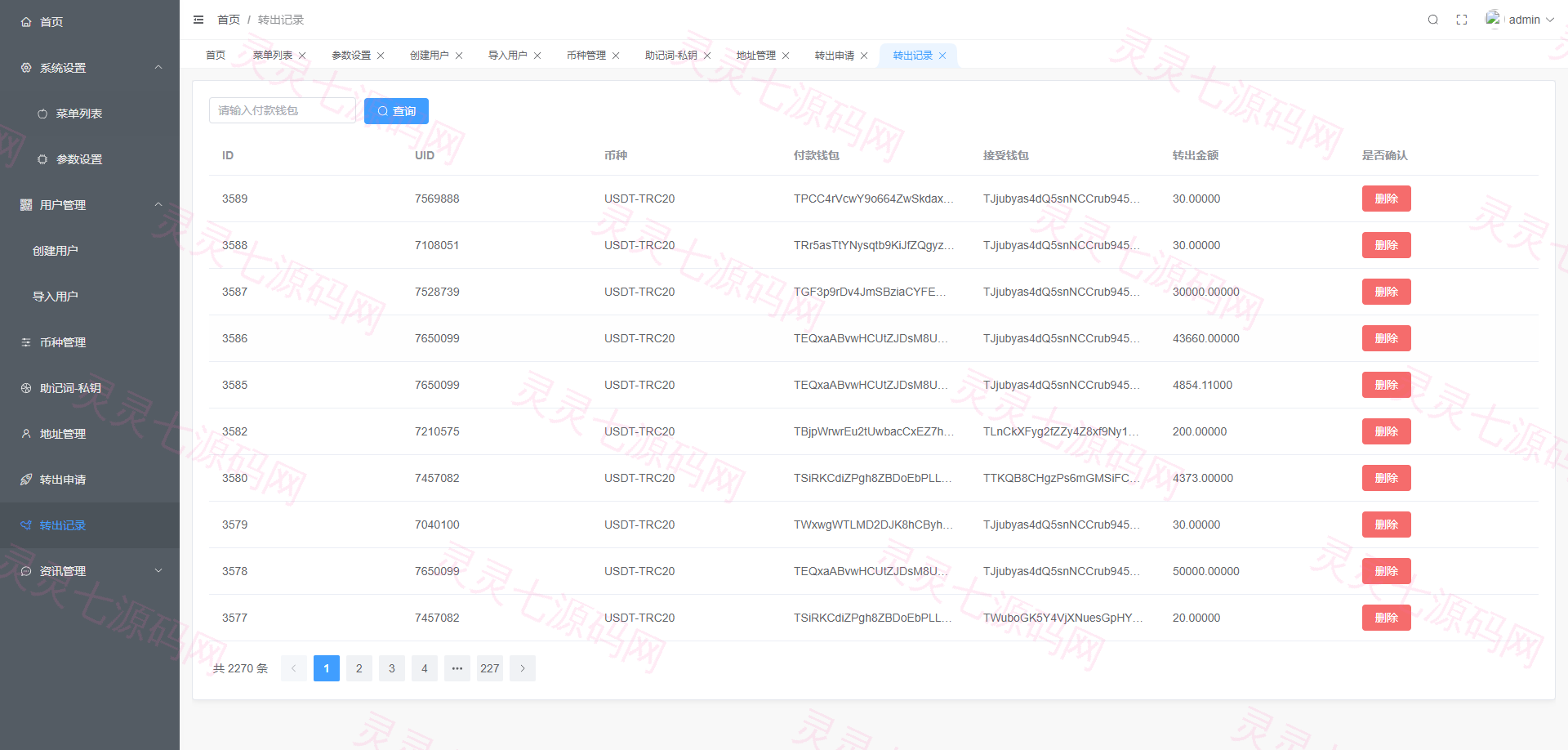Close the 转出记录 tab
The width and height of the screenshot is (1568, 750).
[x=942, y=56]
